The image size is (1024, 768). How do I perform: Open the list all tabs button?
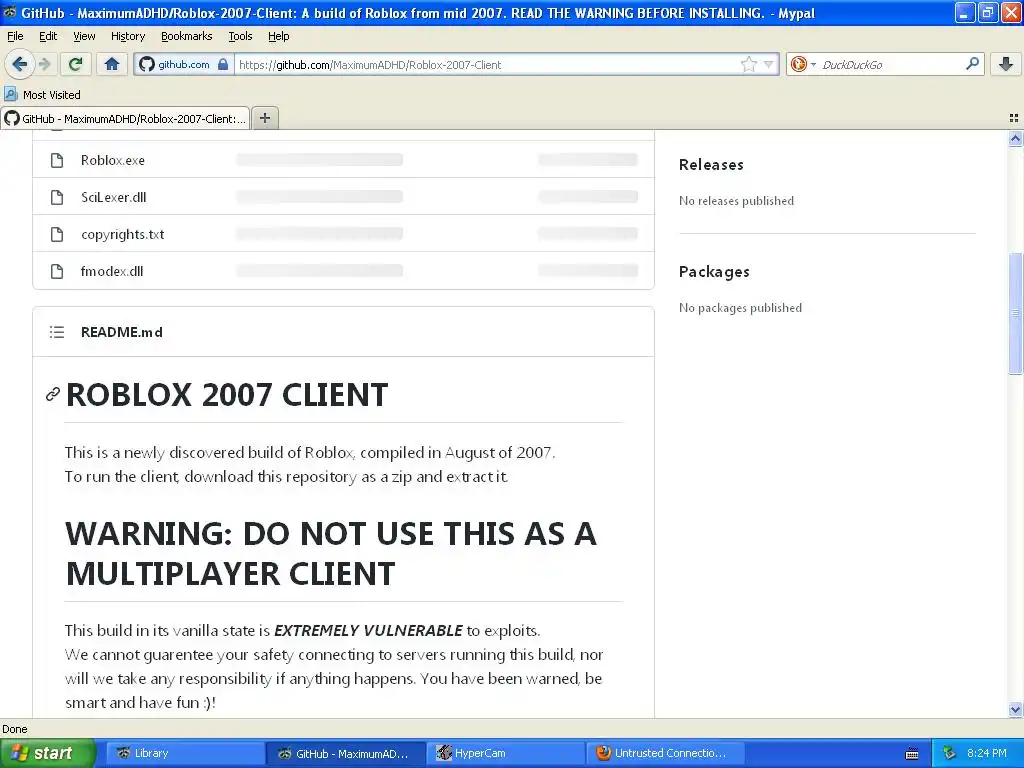1014,118
